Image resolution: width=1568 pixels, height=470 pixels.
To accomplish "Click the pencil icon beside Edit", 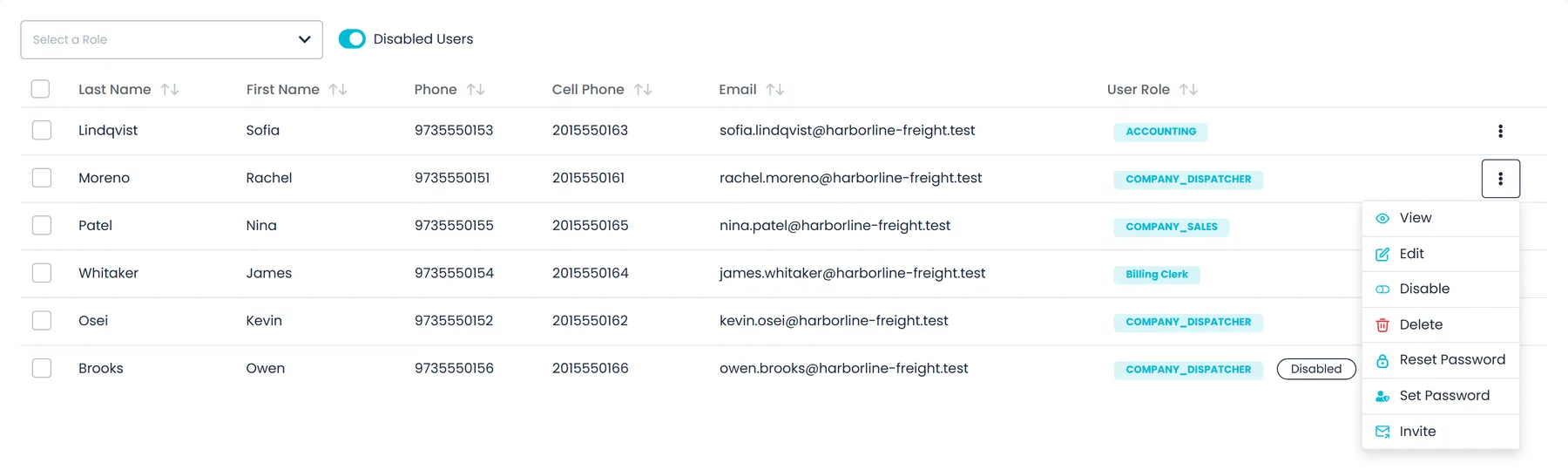I will (x=1382, y=254).
